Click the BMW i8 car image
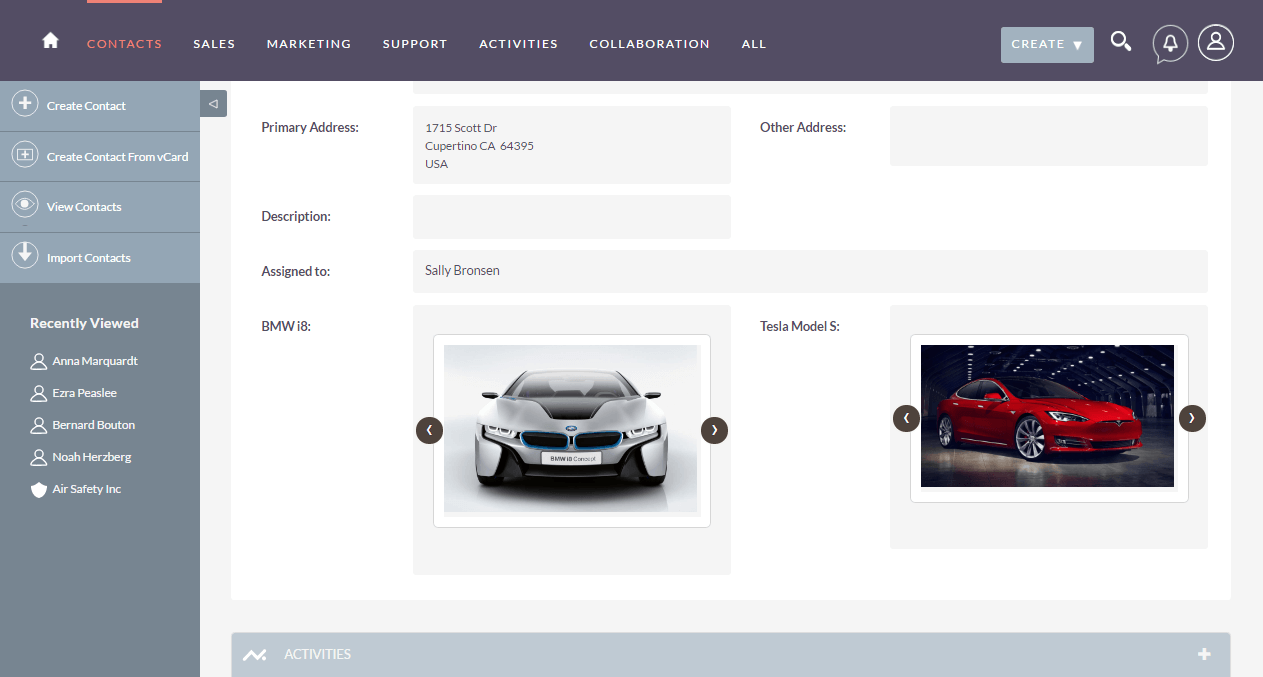This screenshot has height=677, width=1263. pyautogui.click(x=571, y=430)
